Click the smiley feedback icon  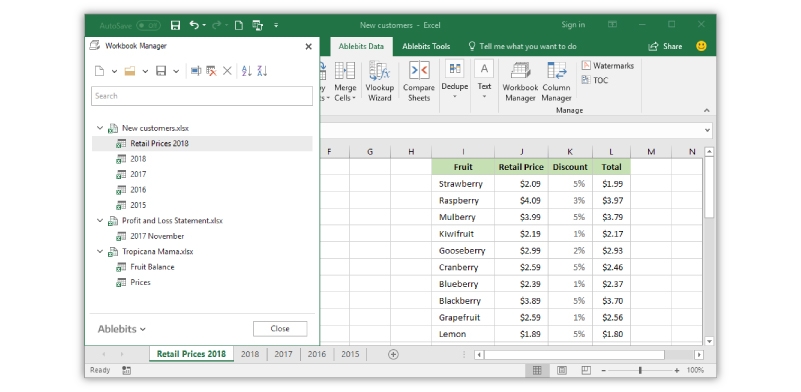[701, 46]
